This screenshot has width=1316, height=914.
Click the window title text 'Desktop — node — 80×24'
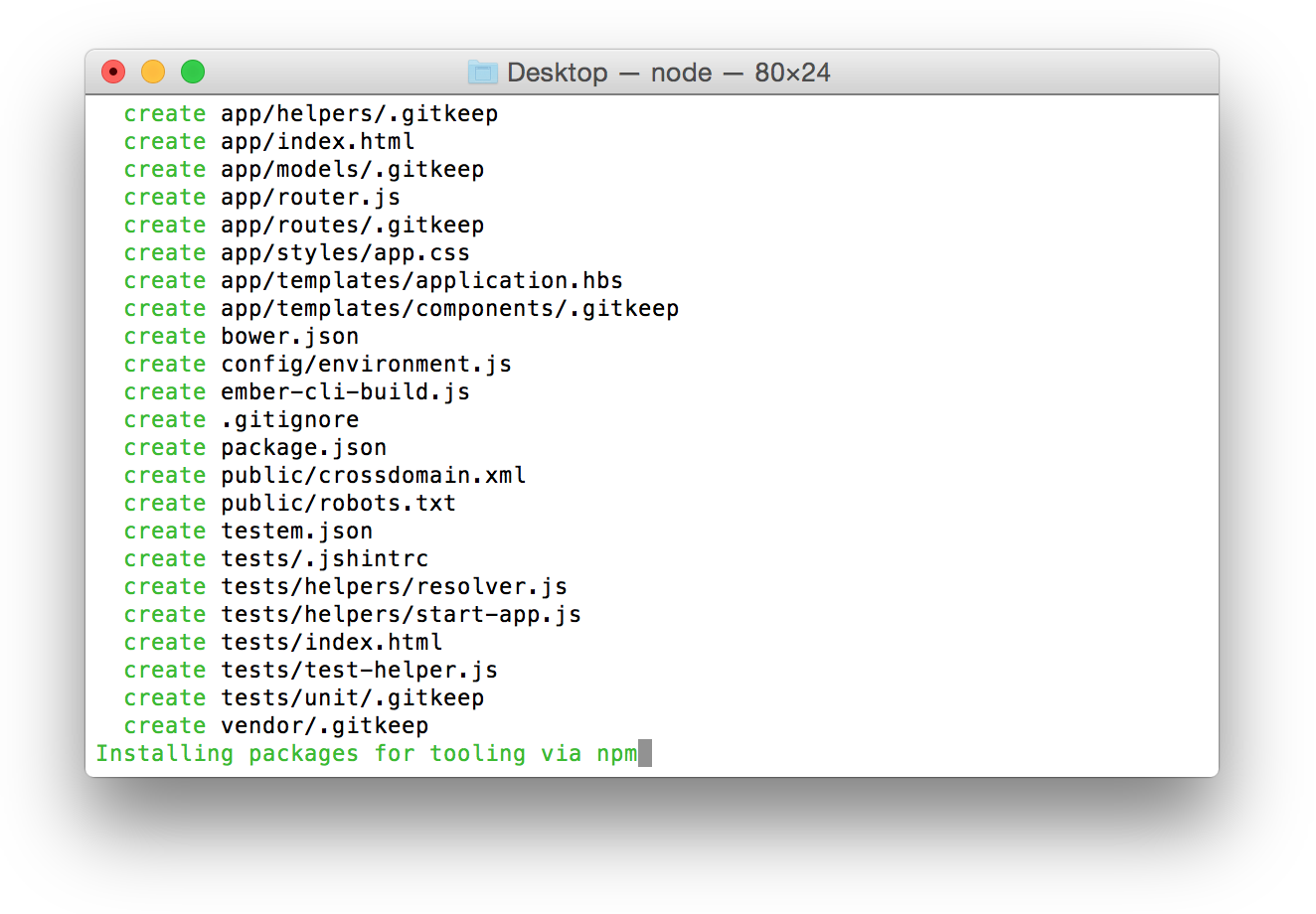669,73
